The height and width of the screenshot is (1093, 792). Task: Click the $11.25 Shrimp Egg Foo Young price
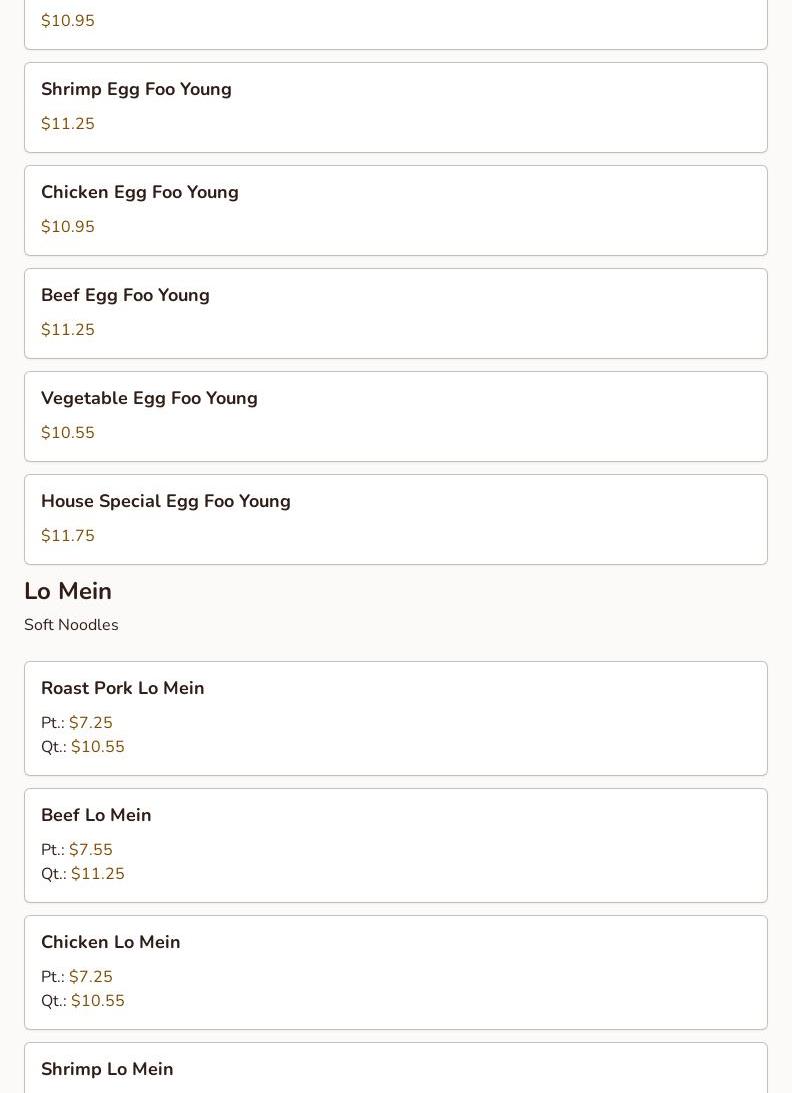68,124
